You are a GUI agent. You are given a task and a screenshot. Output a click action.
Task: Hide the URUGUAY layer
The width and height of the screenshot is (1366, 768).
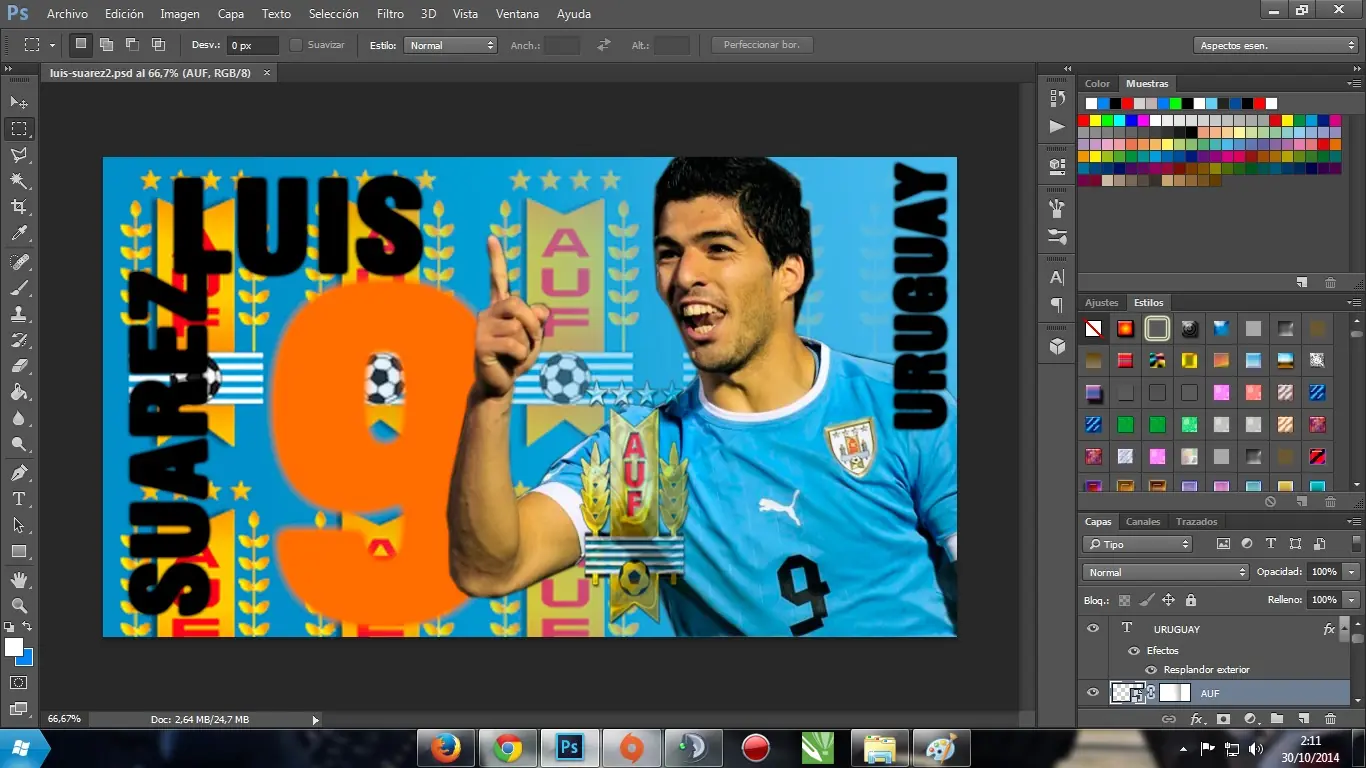[x=1093, y=629]
